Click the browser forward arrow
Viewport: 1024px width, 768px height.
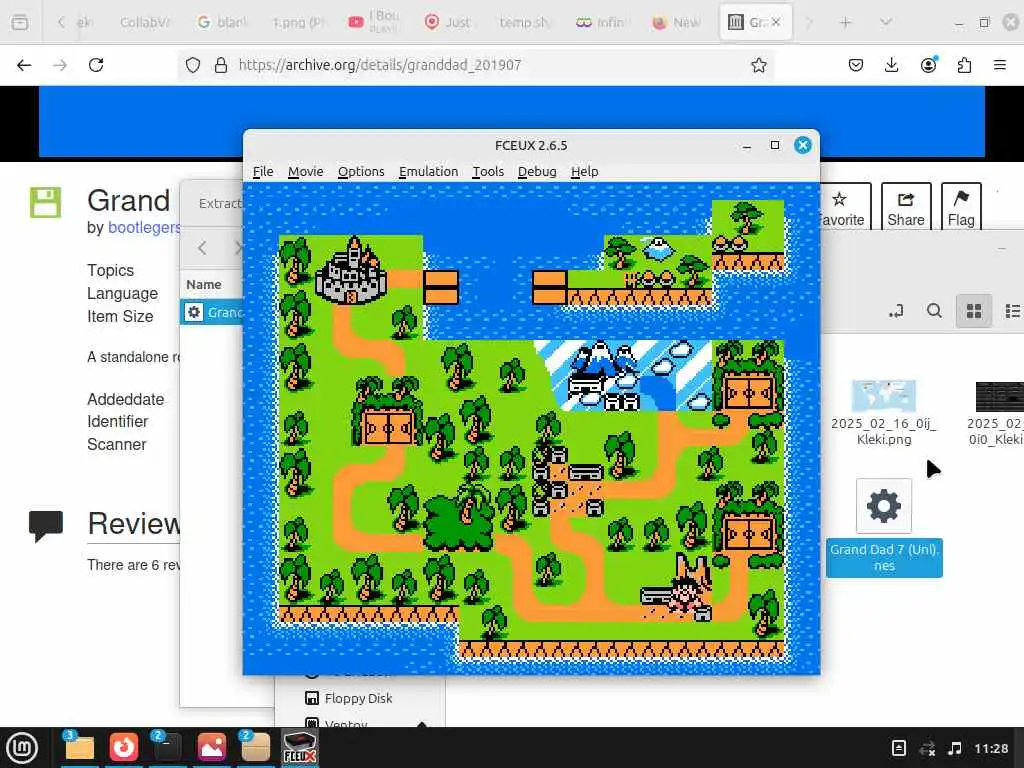point(60,65)
